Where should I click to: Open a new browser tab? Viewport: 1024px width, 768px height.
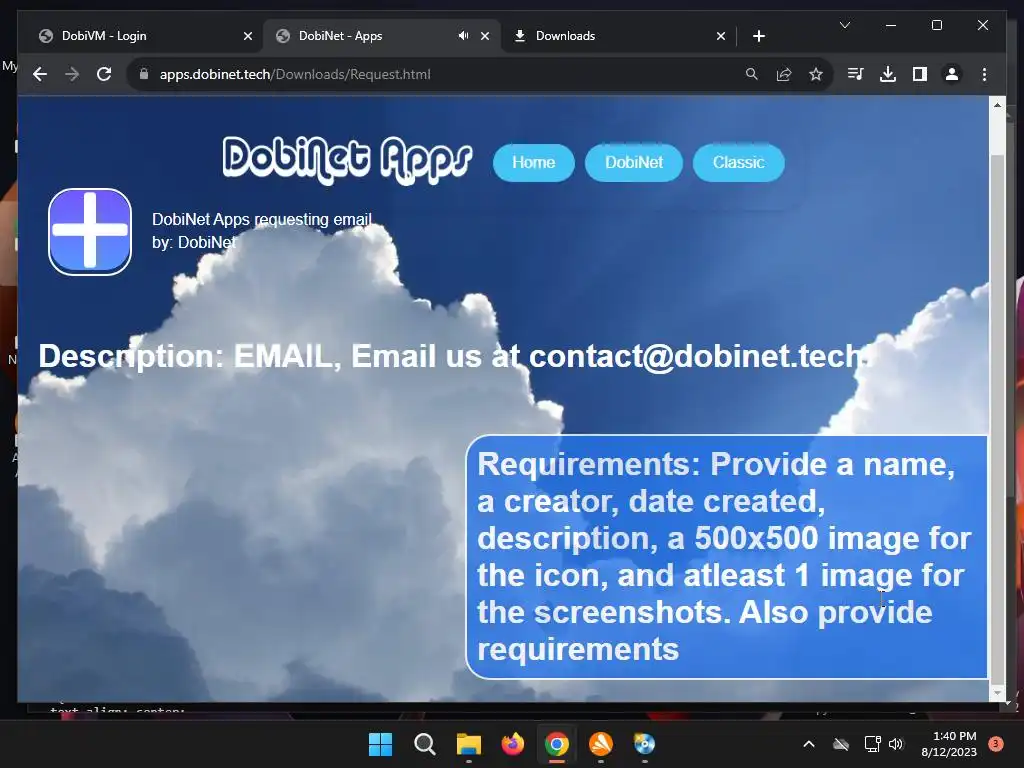(x=758, y=37)
